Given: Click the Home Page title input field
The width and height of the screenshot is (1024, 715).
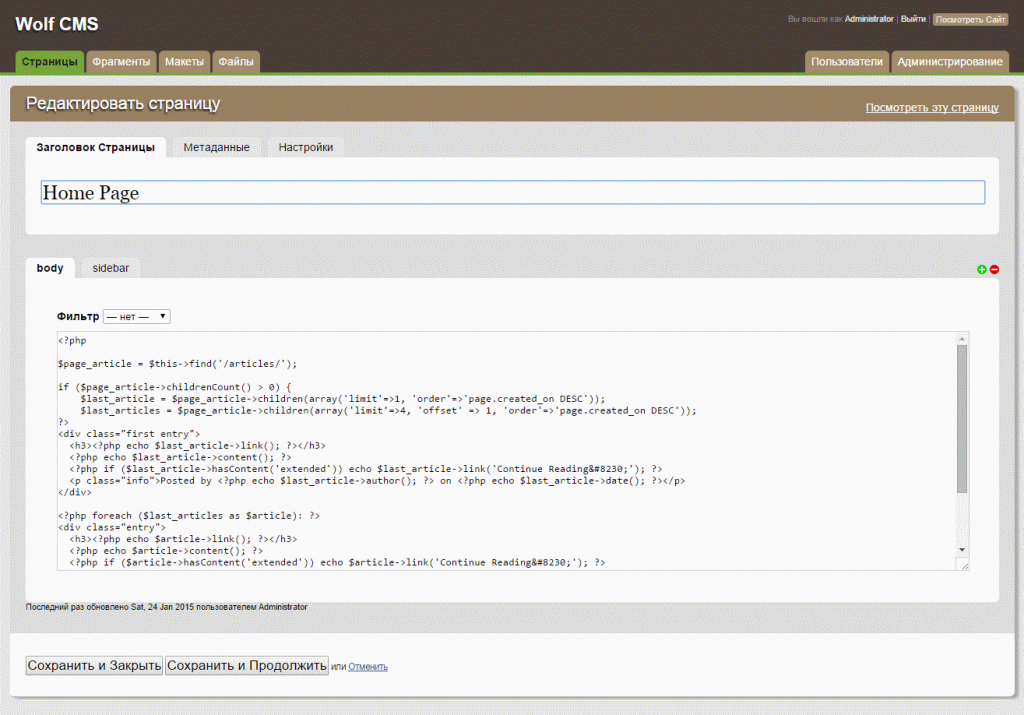Looking at the screenshot, I should pos(512,193).
